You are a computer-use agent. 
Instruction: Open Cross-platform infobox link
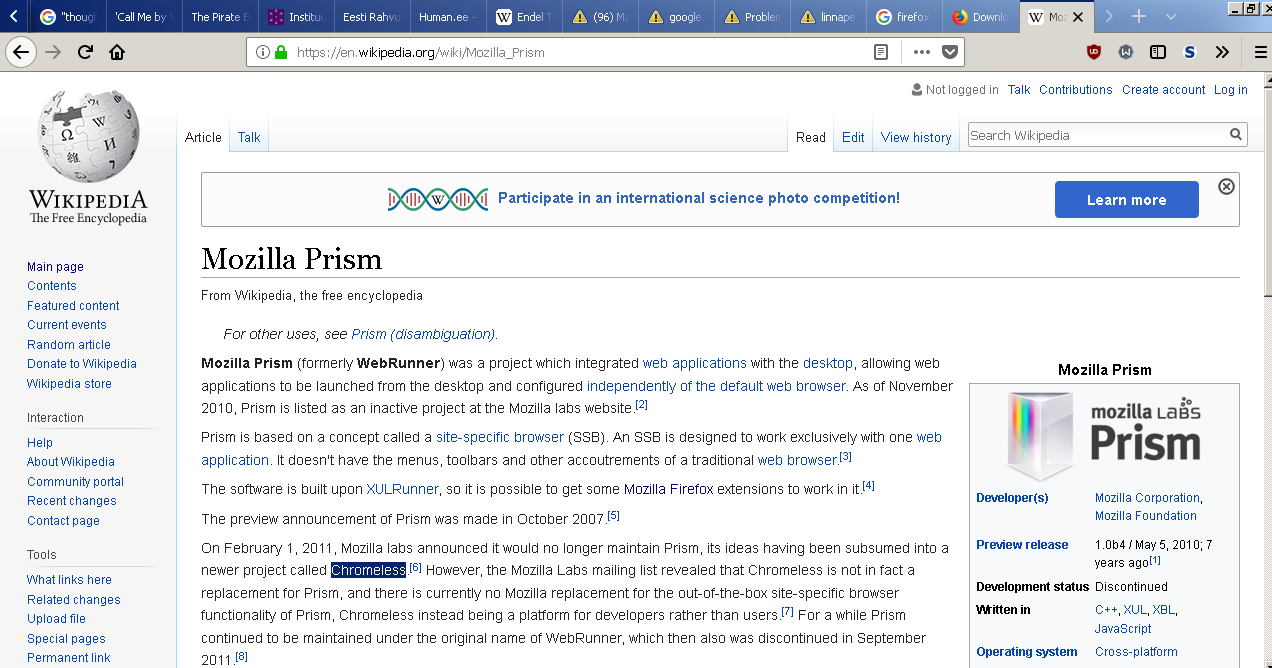point(1136,652)
